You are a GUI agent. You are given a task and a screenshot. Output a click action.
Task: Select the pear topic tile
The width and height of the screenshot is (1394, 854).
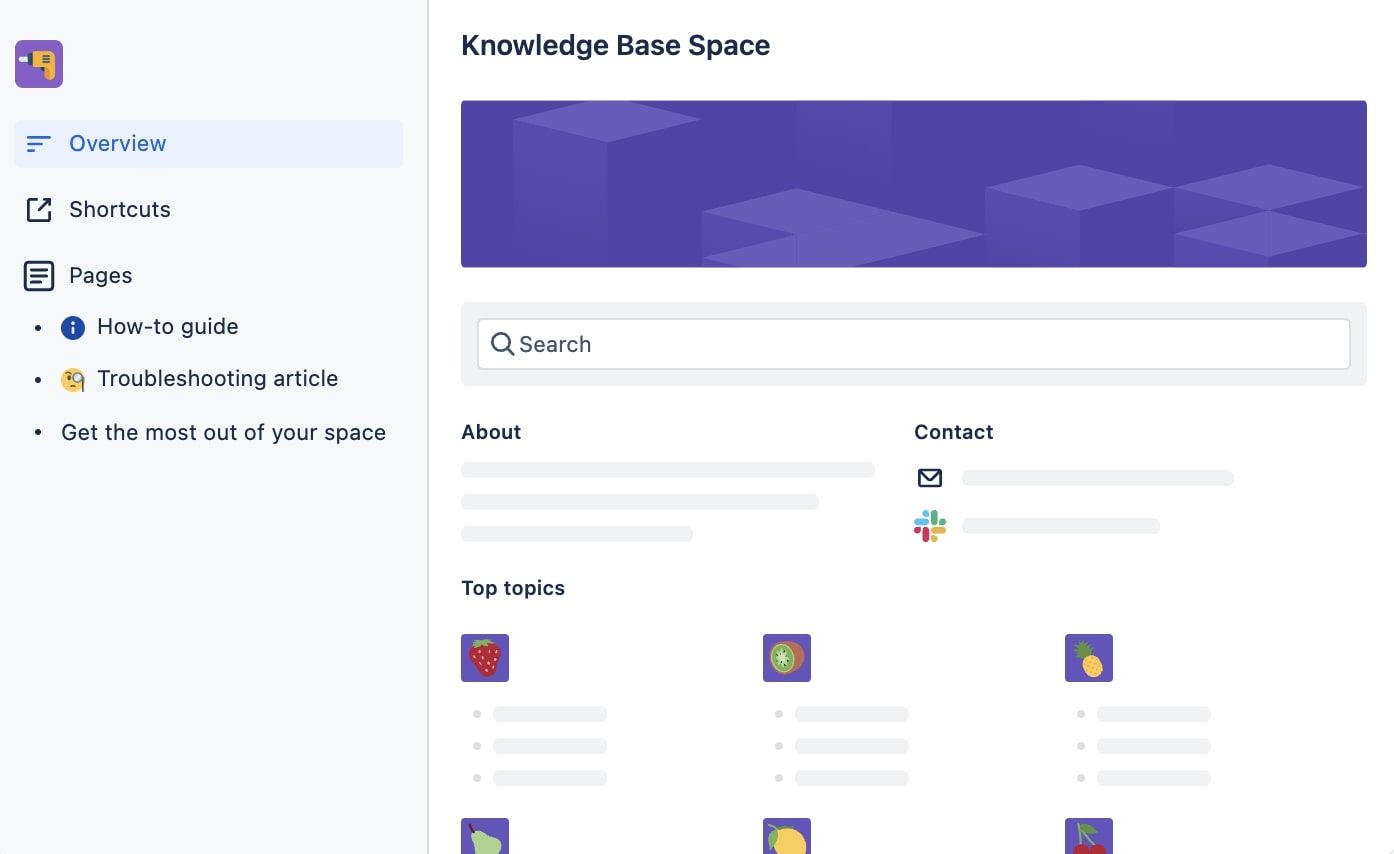pos(484,836)
